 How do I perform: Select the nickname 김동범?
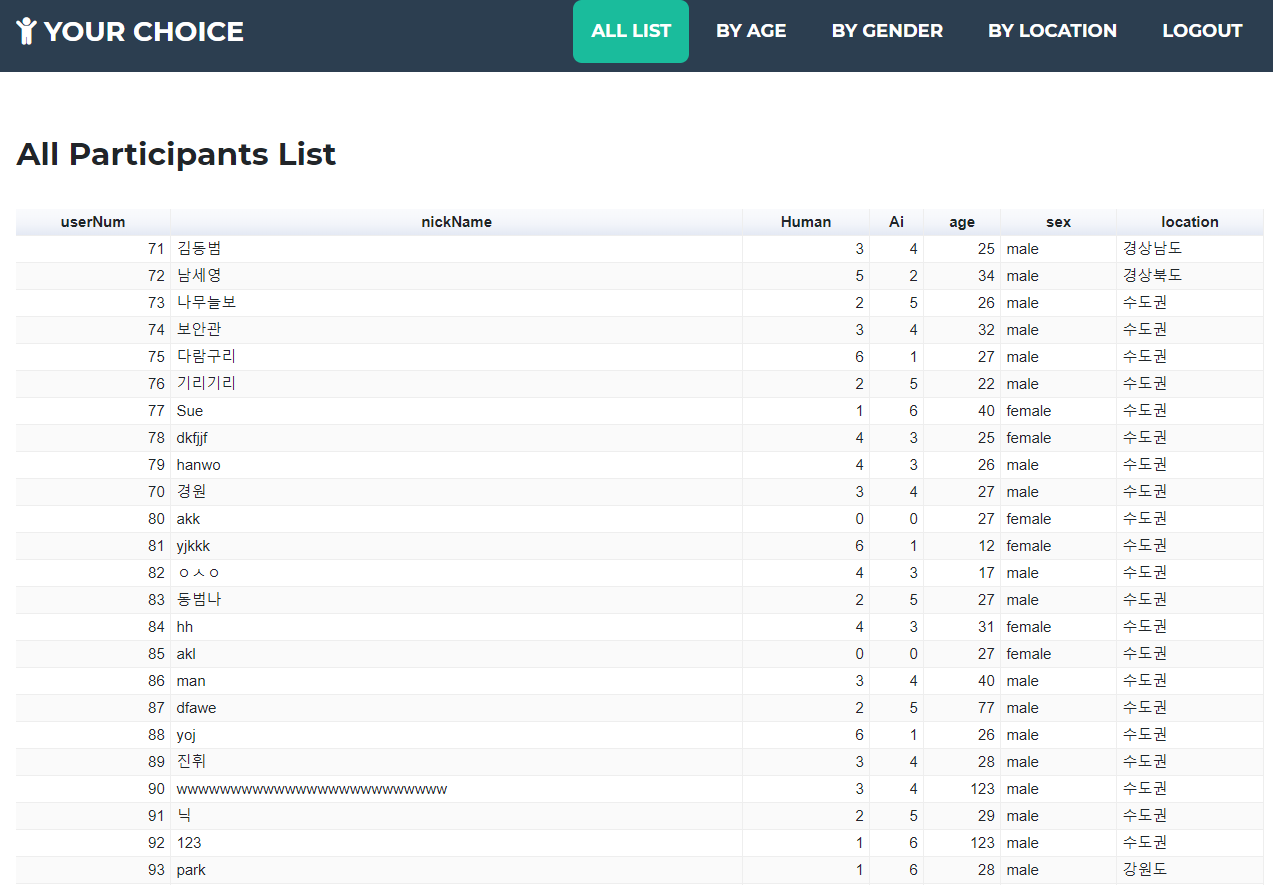coord(199,249)
